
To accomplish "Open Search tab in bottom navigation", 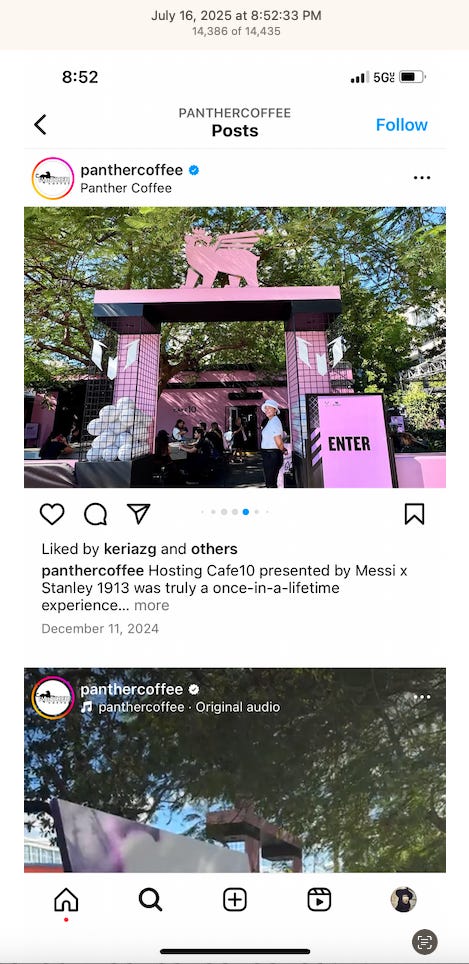I will coord(150,899).
